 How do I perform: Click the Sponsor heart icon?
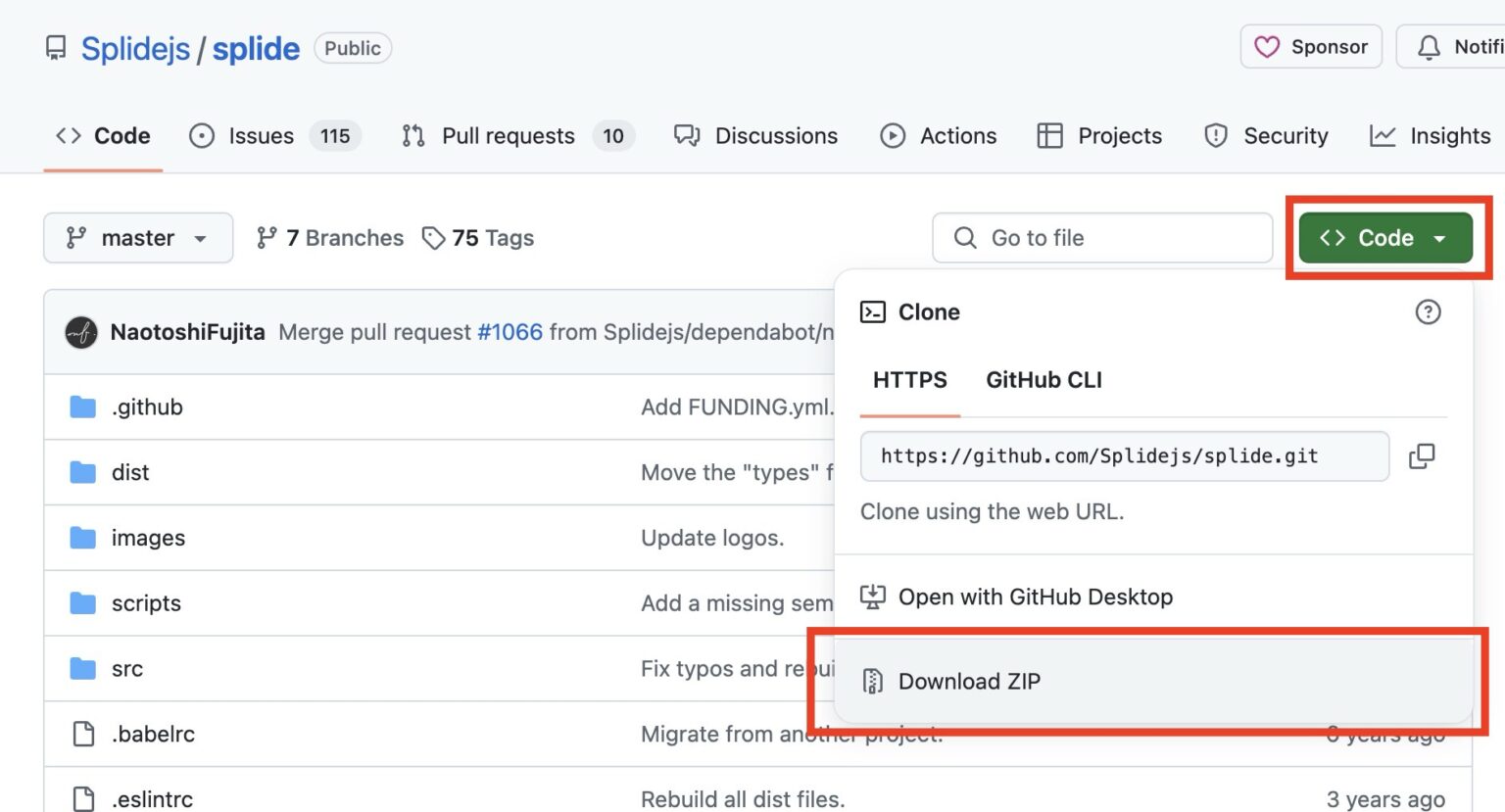pos(1267,47)
